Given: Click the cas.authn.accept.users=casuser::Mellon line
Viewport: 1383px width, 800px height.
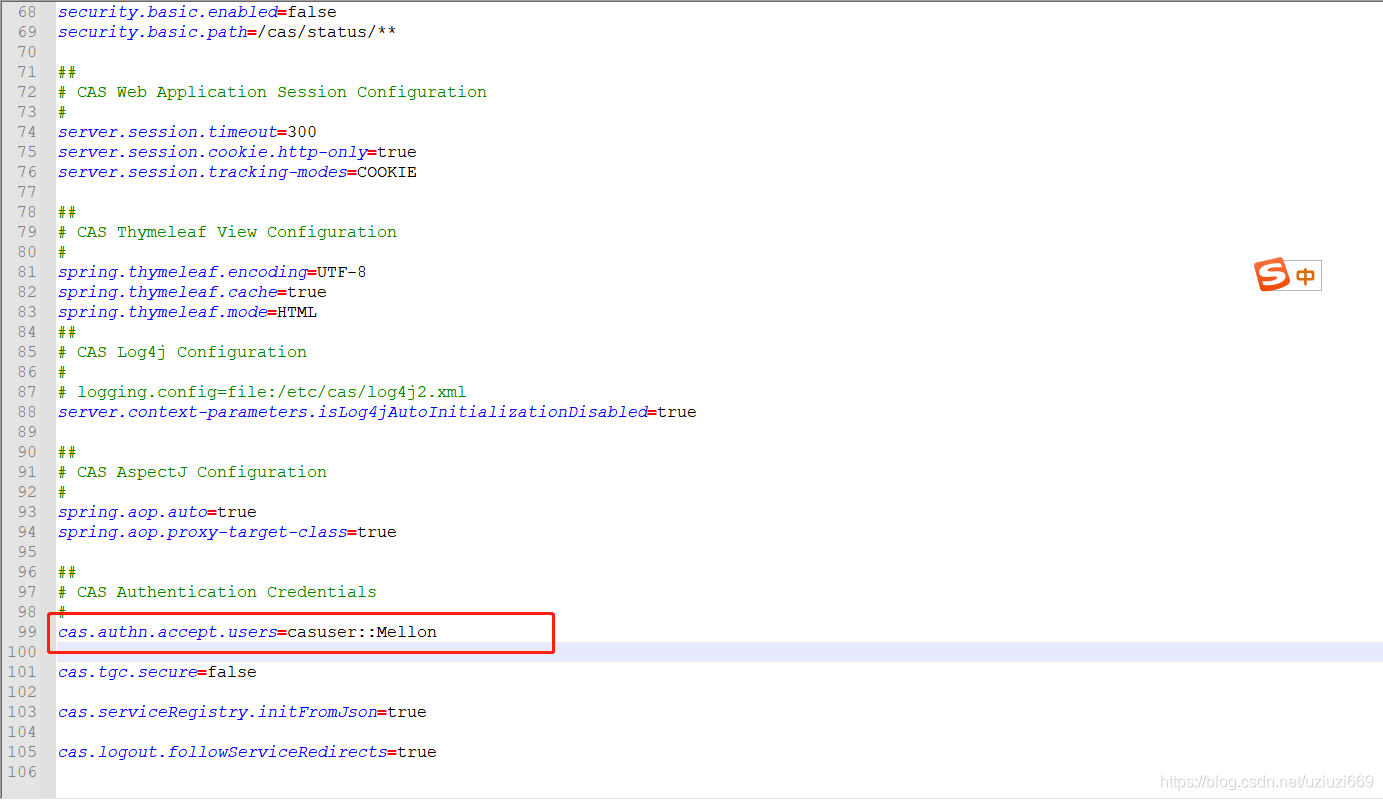Looking at the screenshot, I should point(247,632).
